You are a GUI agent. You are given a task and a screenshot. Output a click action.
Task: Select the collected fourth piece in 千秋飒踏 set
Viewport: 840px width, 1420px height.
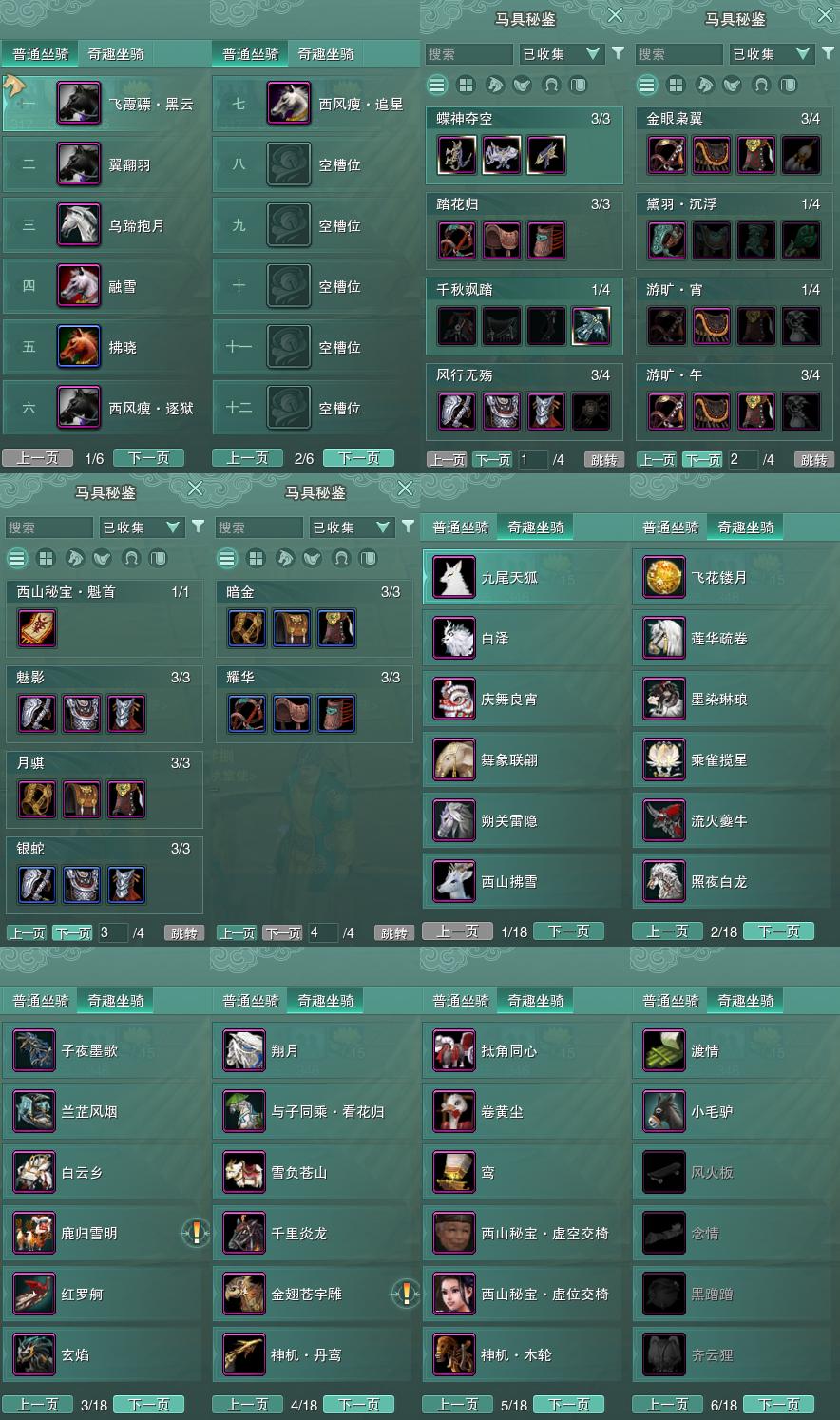coord(591,326)
